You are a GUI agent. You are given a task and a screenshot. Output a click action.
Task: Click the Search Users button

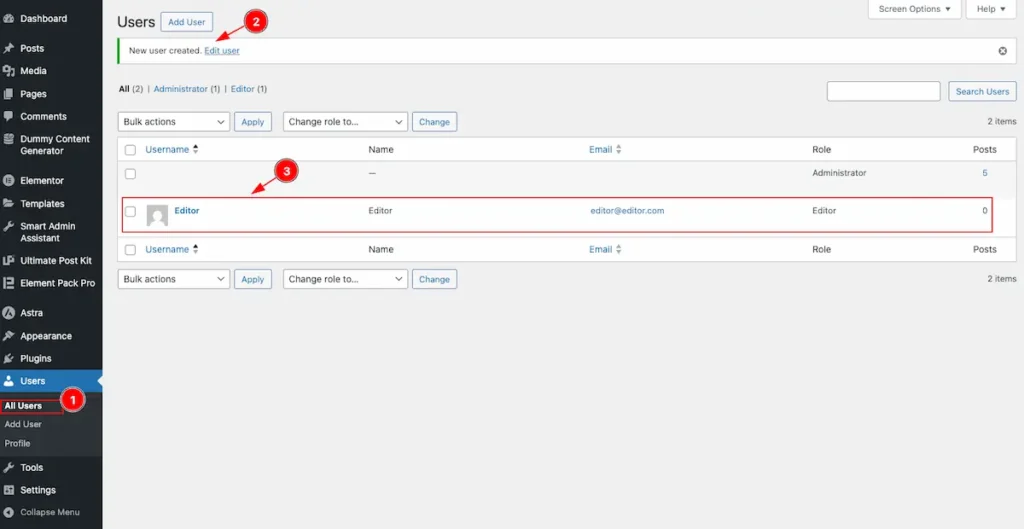tap(982, 91)
